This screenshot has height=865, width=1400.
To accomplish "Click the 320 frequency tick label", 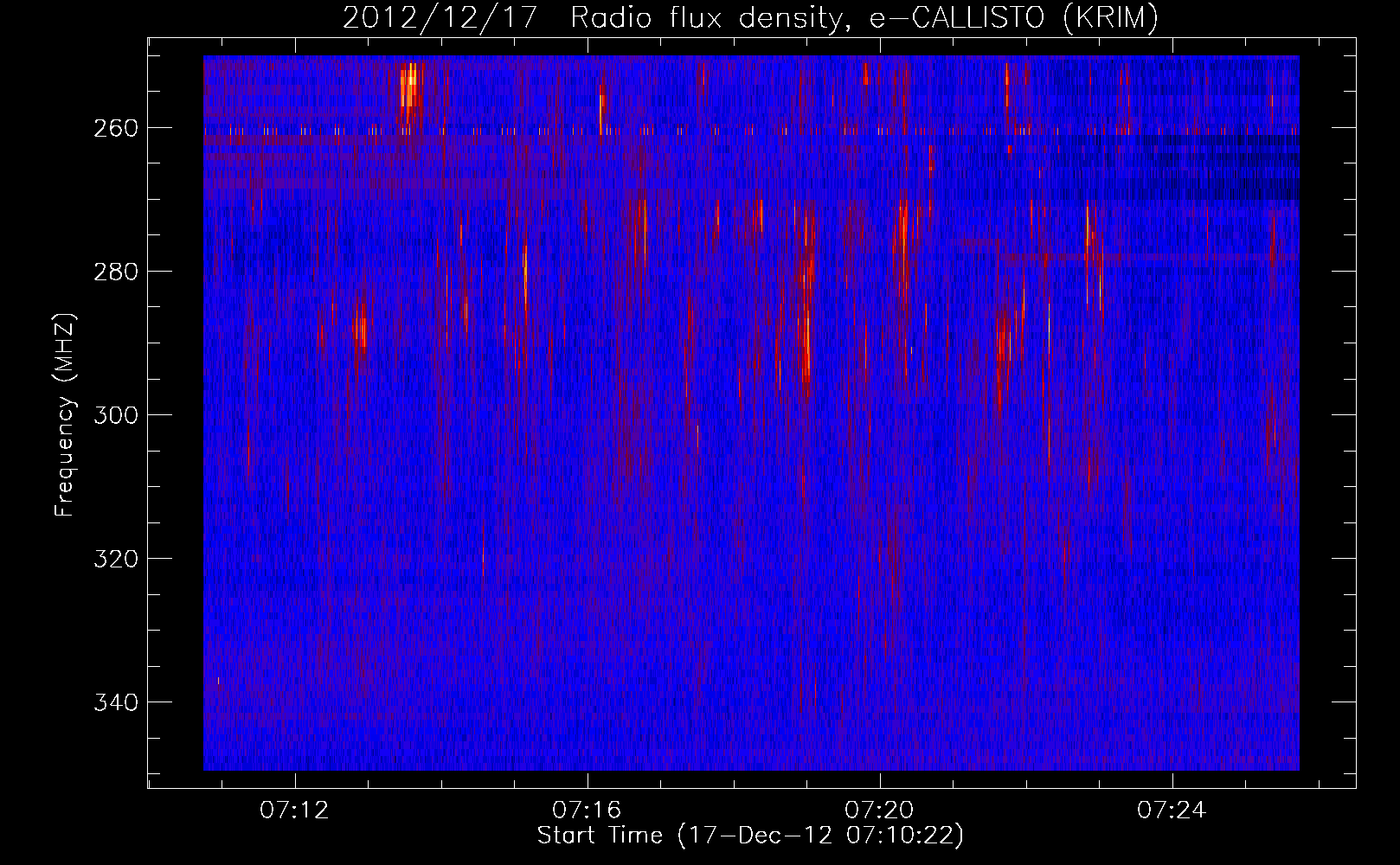I will pos(115,559).
